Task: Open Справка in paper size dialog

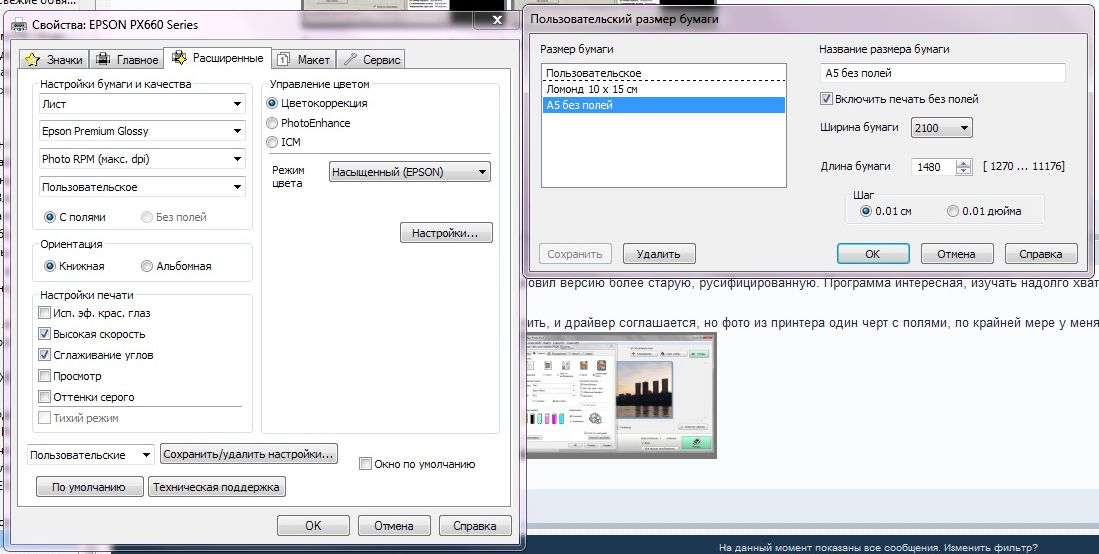Action: [x=1041, y=254]
